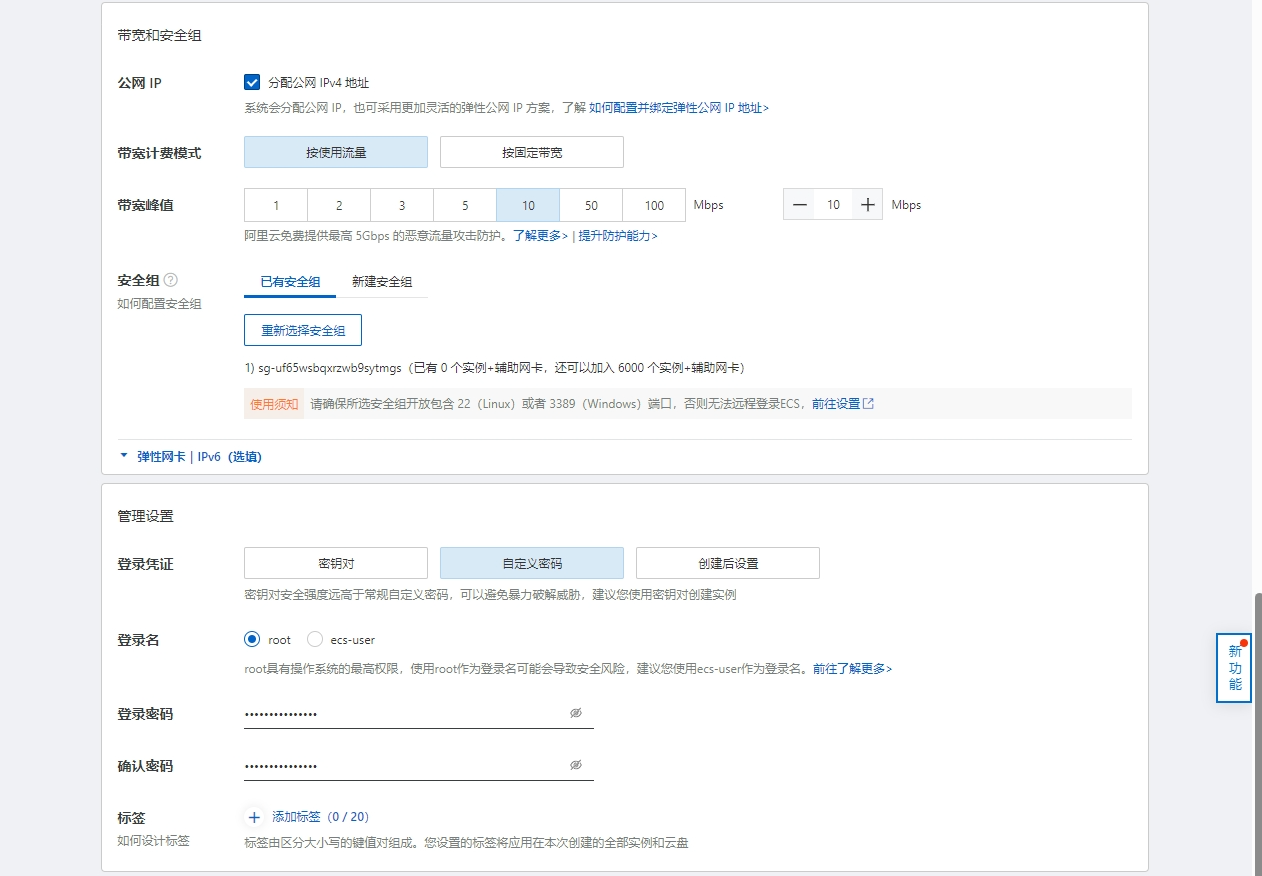Viewport: 1262px width, 876px height.
Task: Click the plus stepper to raise bandwidth
Action: [868, 204]
